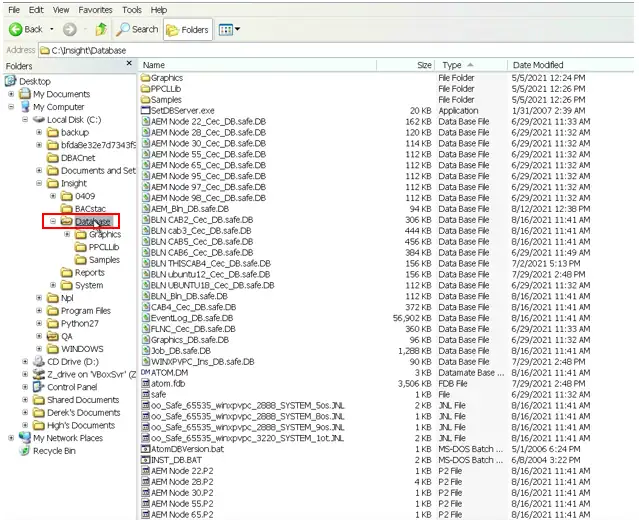Select Control Panel in tree
Screen dimensions: 639x520
(x=72, y=387)
